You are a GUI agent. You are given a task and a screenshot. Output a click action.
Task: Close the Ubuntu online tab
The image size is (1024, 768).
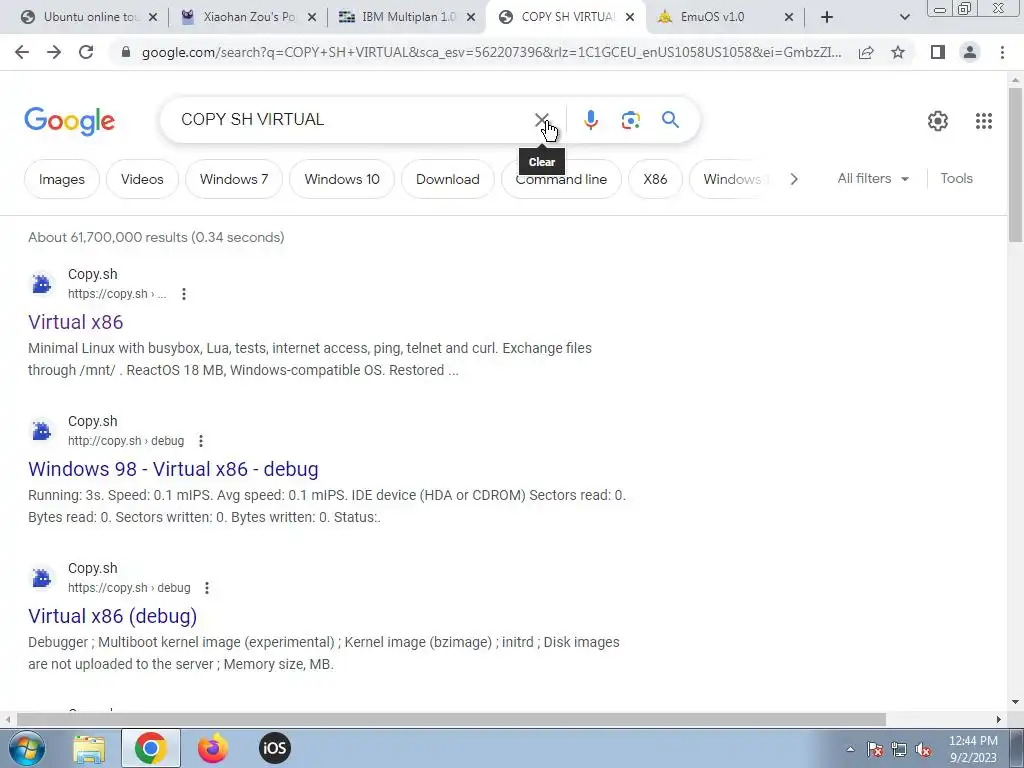pyautogui.click(x=153, y=18)
